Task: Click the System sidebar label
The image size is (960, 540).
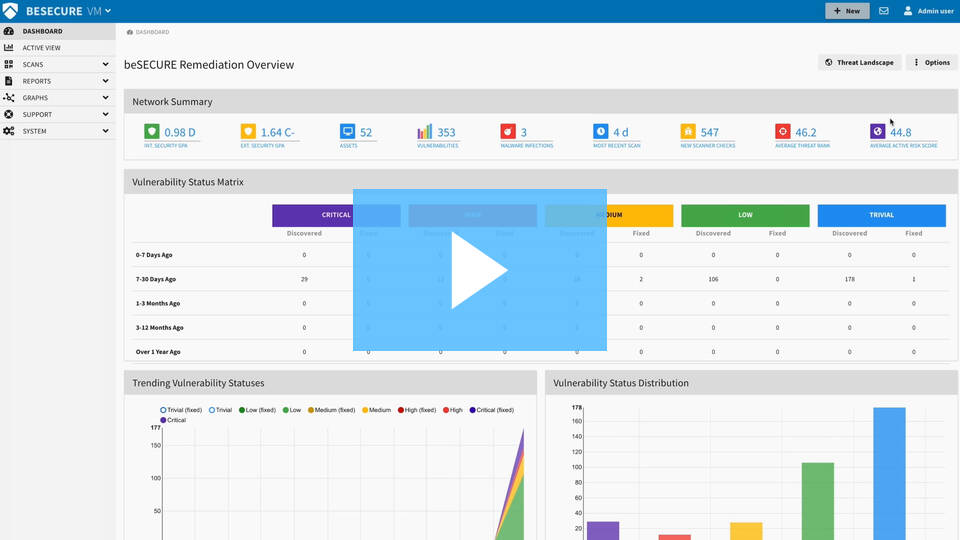Action: coord(34,131)
